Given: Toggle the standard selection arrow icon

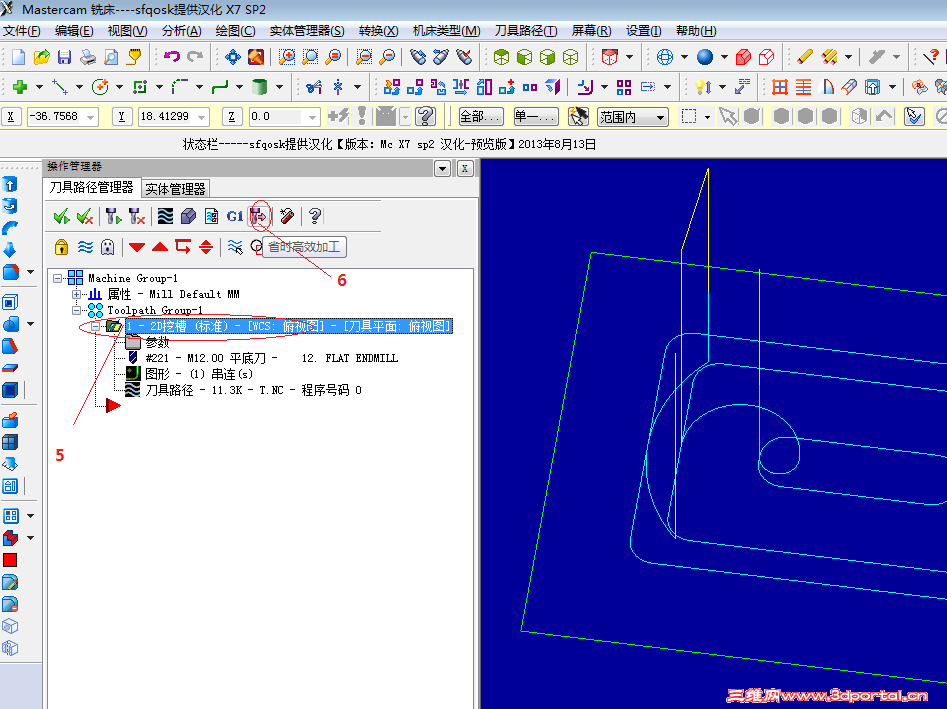Looking at the screenshot, I should click(x=728, y=117).
